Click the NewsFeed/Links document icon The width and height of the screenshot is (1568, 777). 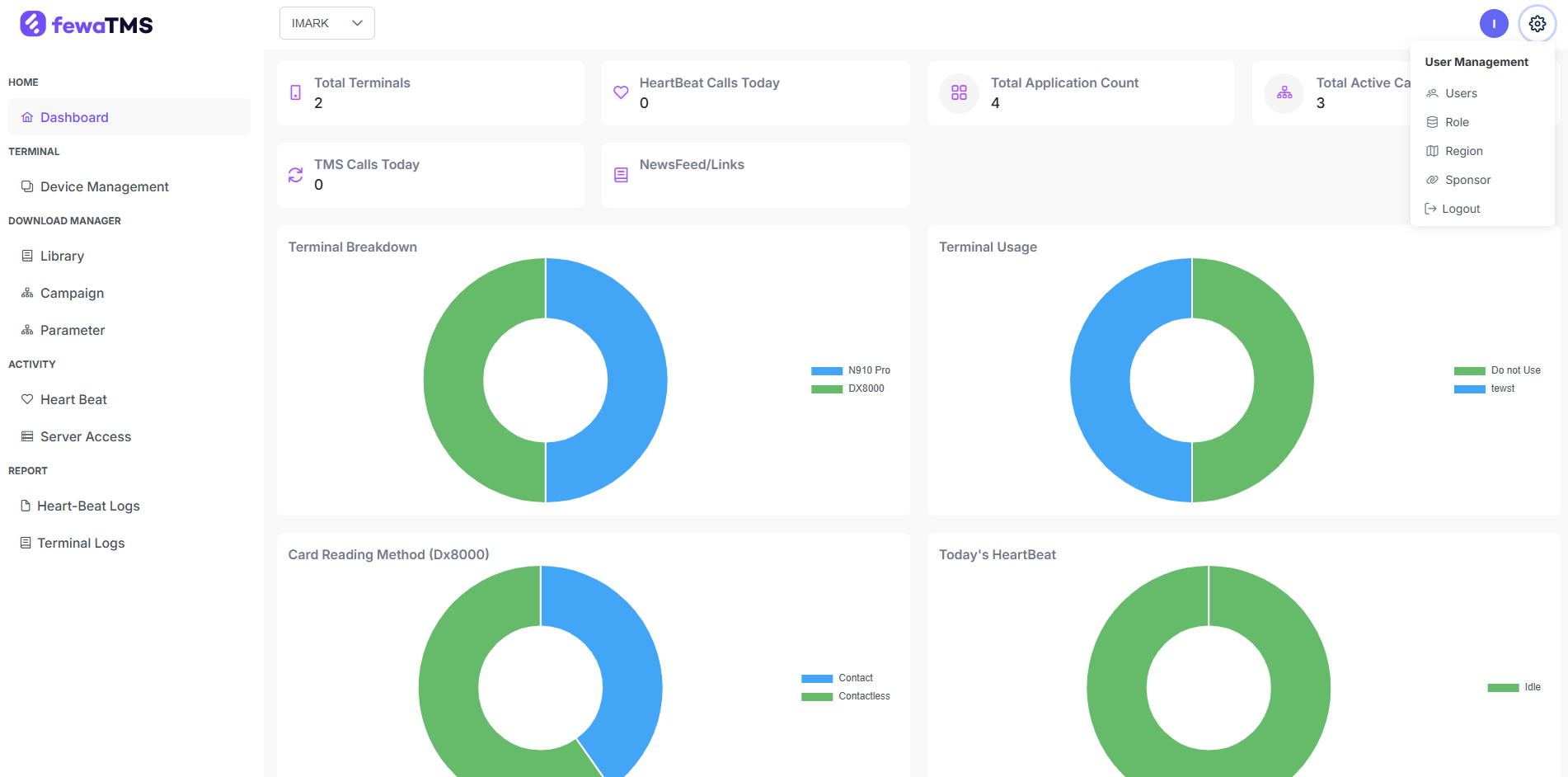[x=621, y=175]
